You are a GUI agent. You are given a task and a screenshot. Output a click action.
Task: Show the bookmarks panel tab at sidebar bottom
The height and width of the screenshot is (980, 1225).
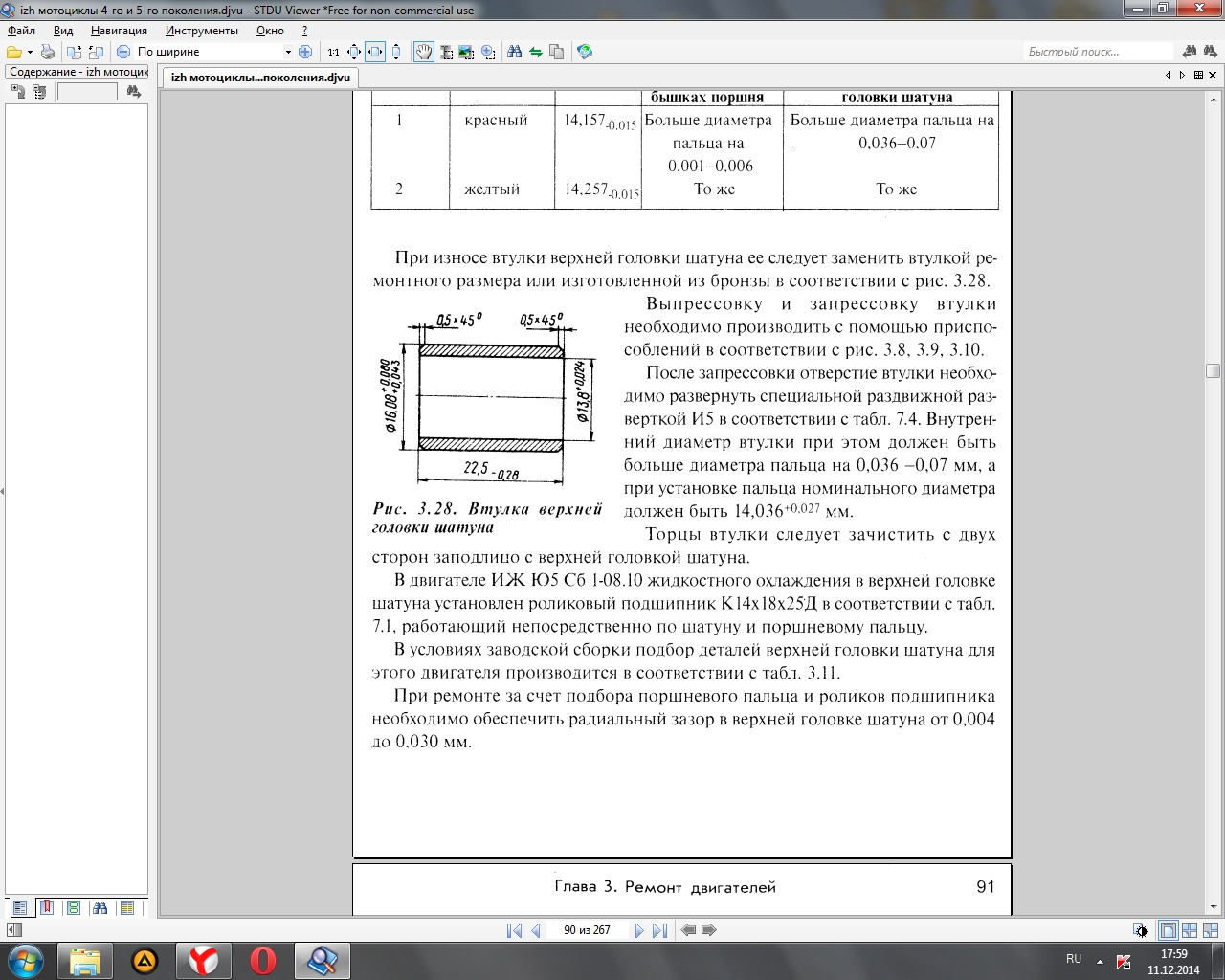(x=46, y=907)
